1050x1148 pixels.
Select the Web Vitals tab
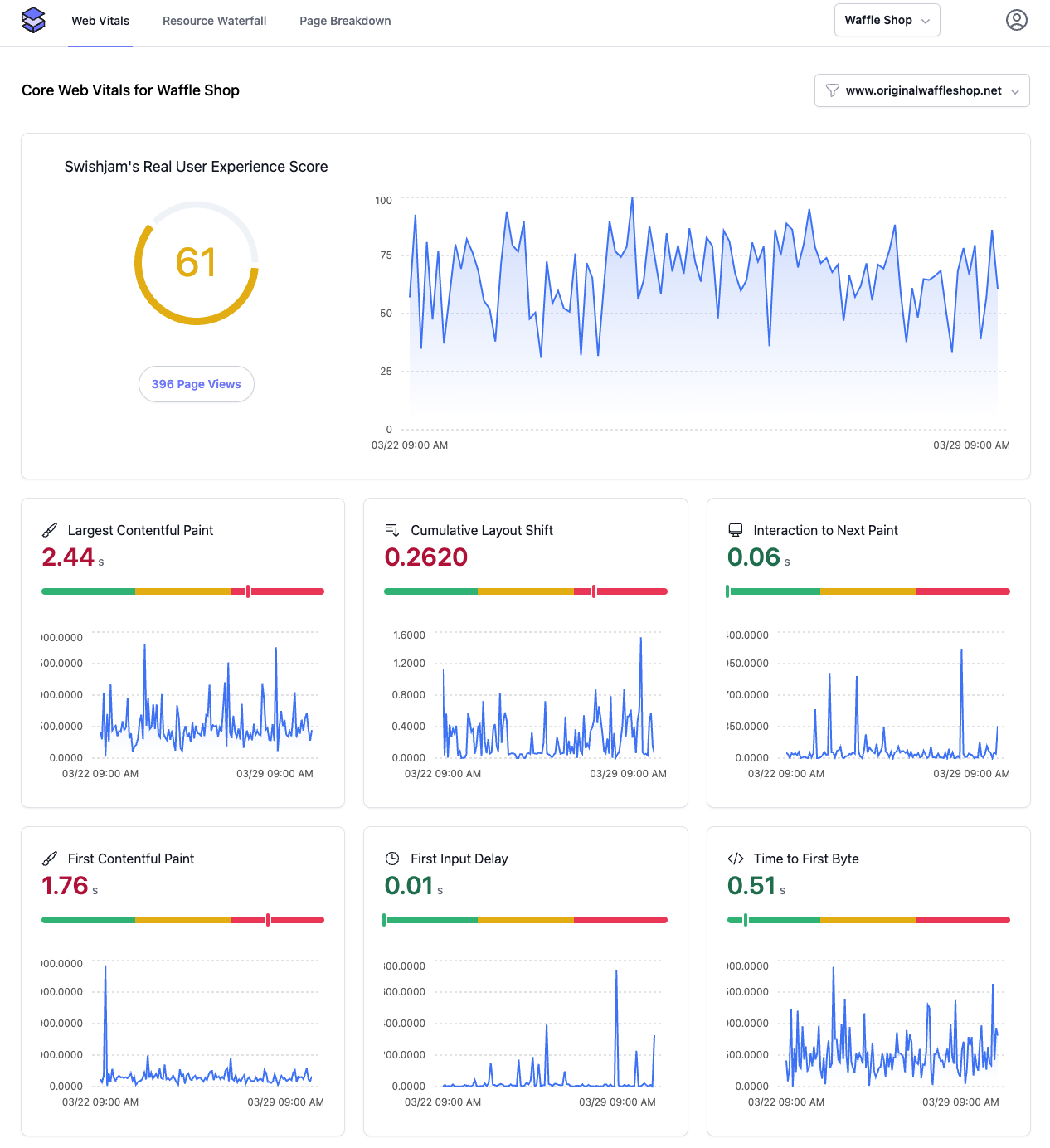tap(100, 21)
